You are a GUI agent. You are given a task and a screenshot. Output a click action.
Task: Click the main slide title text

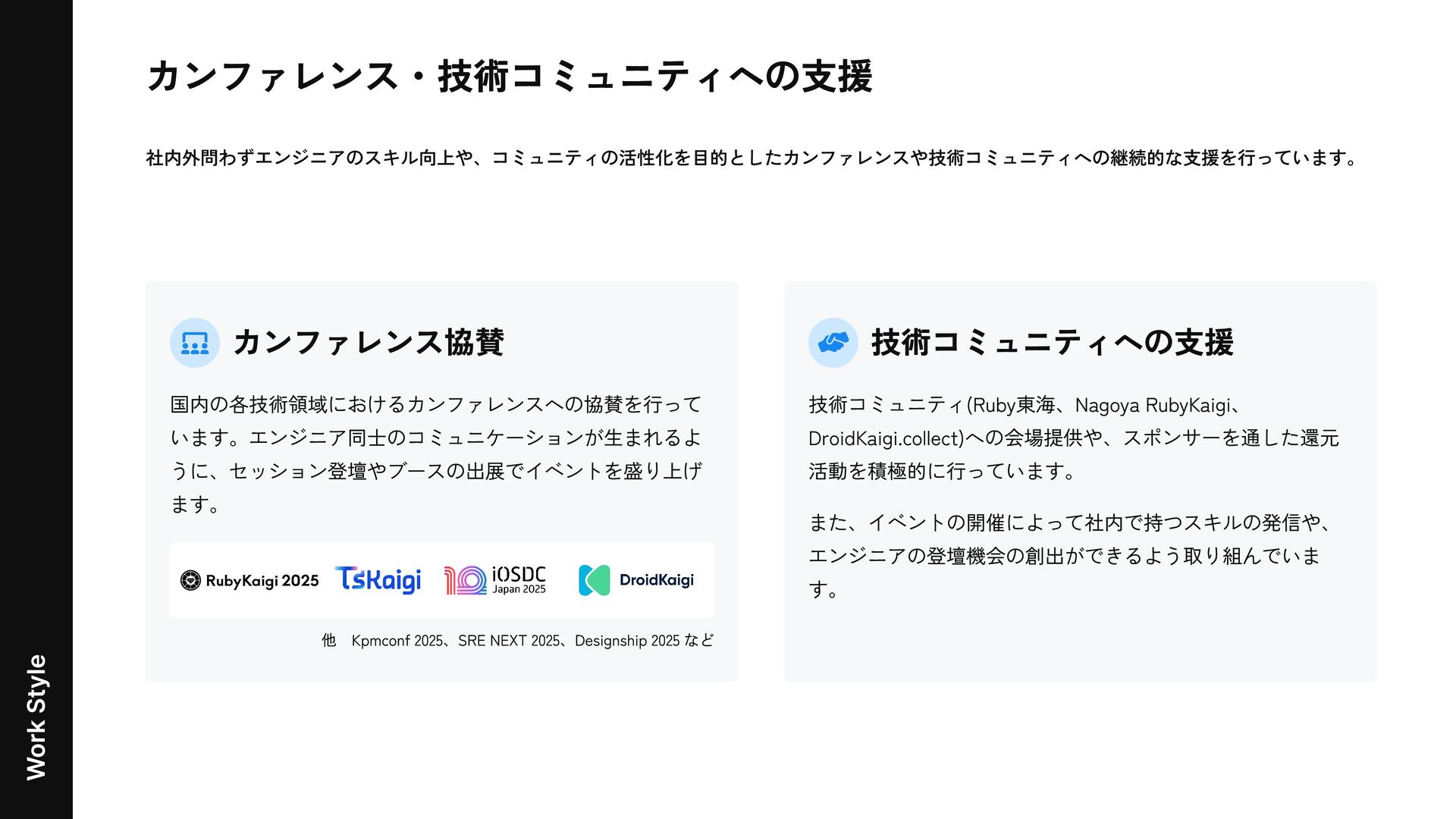(510, 77)
